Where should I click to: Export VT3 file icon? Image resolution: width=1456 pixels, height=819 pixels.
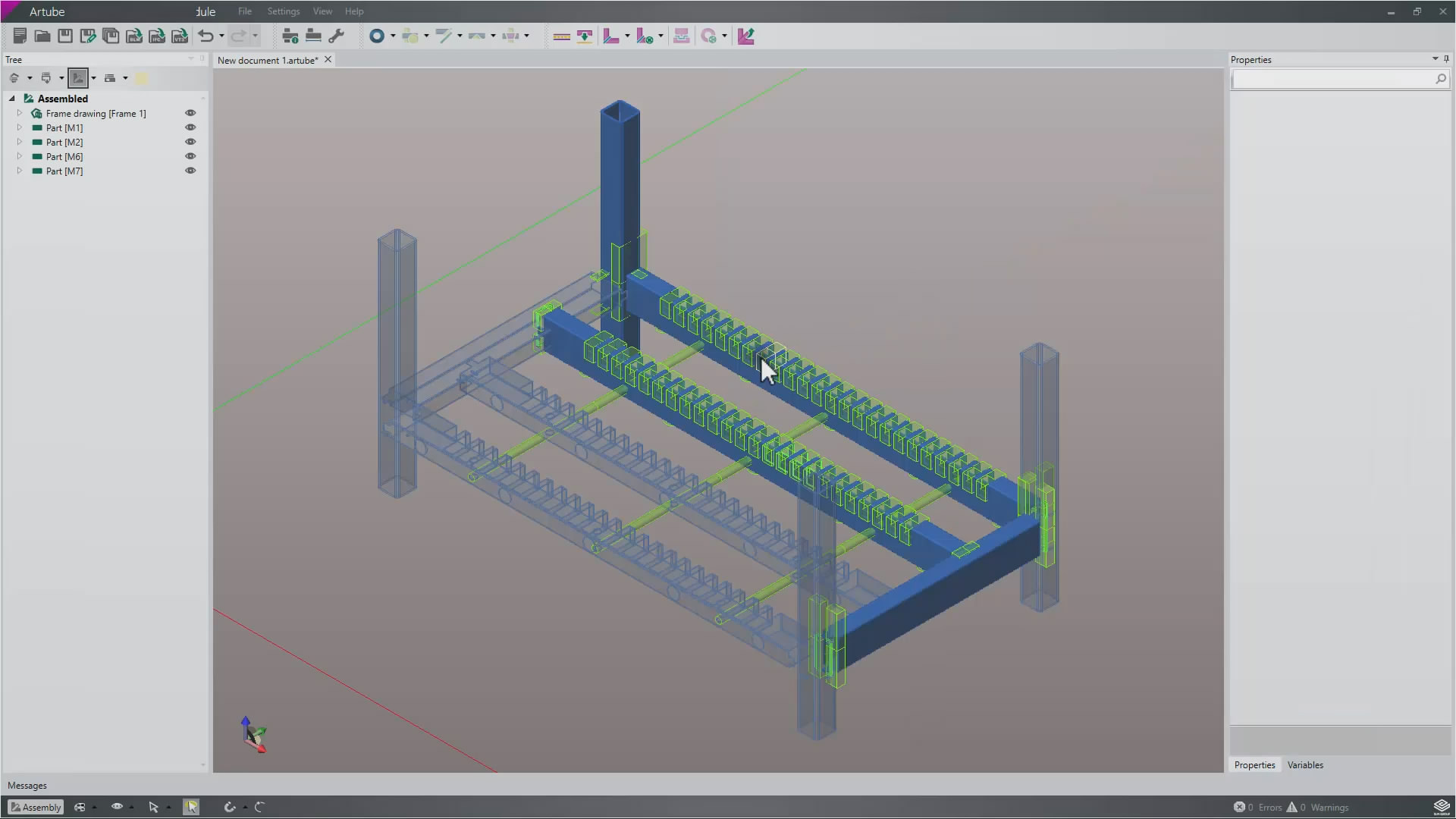point(180,36)
